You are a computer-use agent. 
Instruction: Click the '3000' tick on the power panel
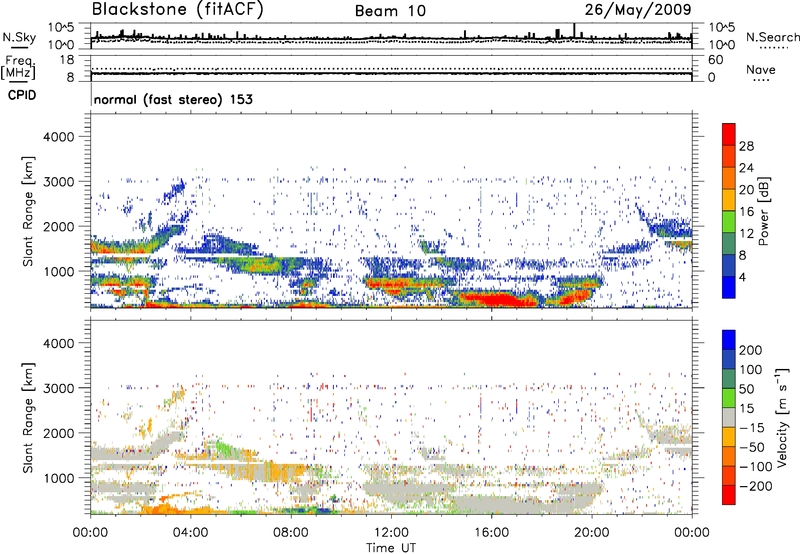point(58,182)
